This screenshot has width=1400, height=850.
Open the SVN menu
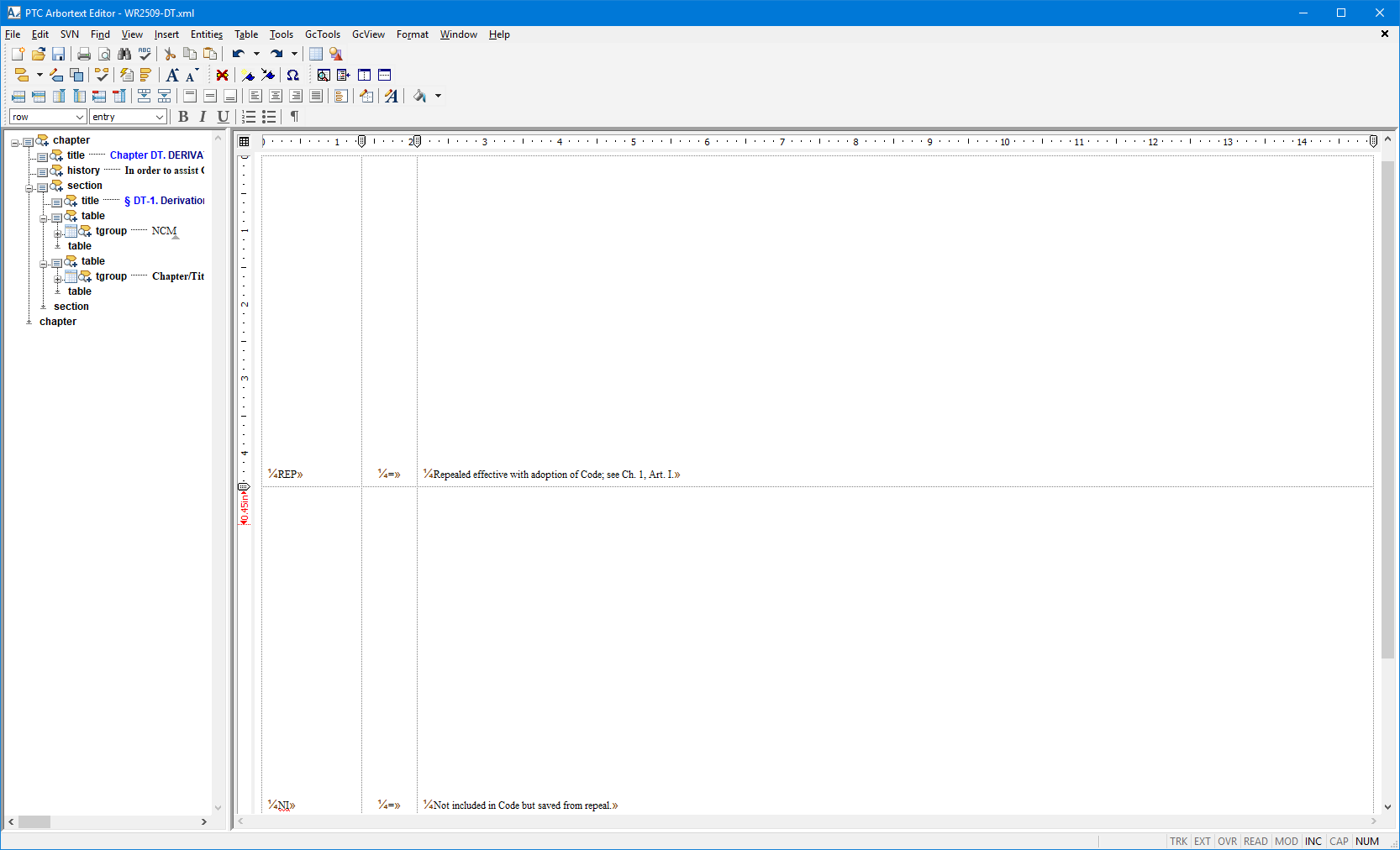pos(70,34)
